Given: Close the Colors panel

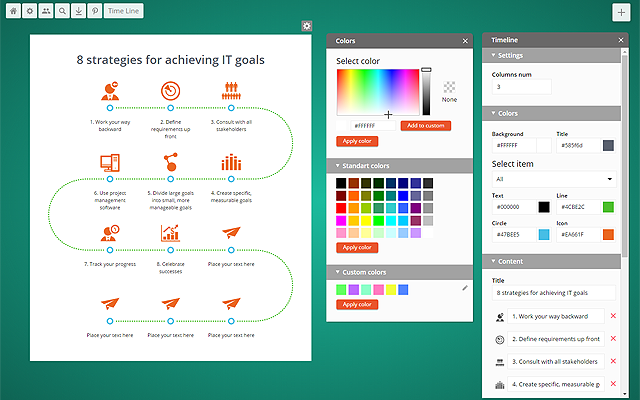Looking at the screenshot, I should coord(465,41).
